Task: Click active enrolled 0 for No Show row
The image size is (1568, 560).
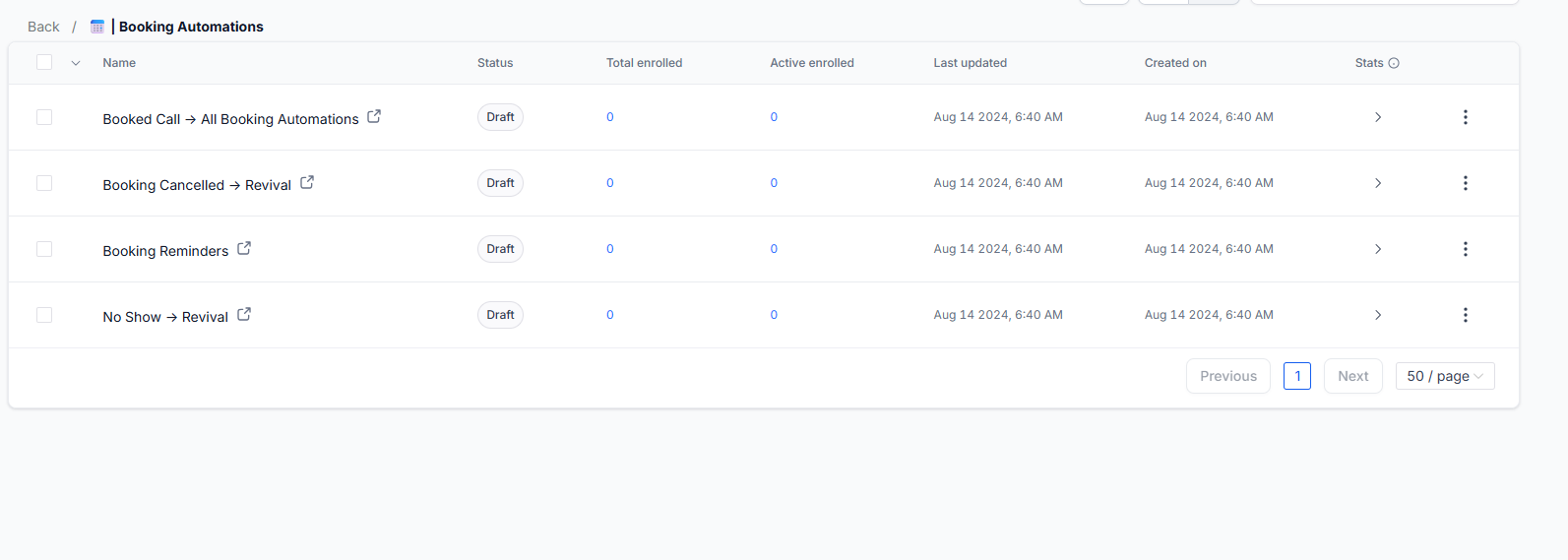Action: pos(774,315)
